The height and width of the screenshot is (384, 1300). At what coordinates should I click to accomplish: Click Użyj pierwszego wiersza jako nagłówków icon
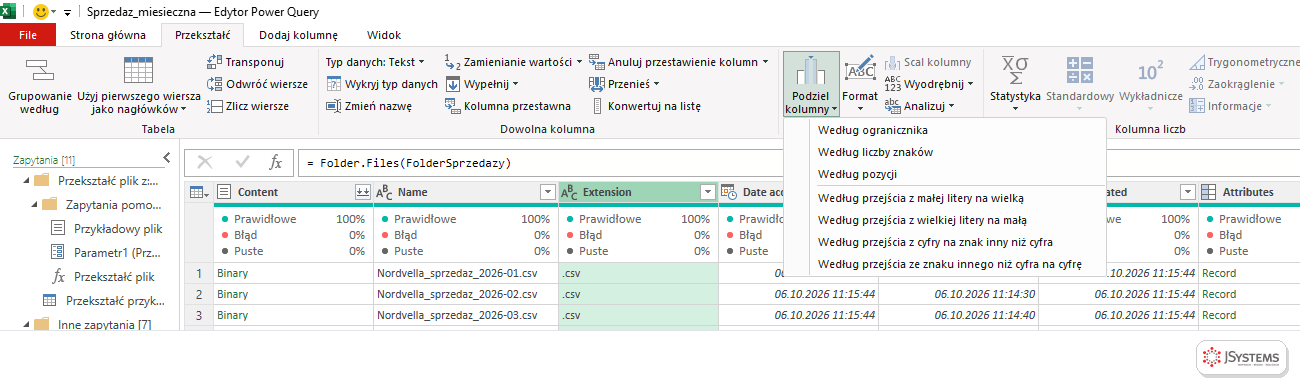click(x=138, y=70)
